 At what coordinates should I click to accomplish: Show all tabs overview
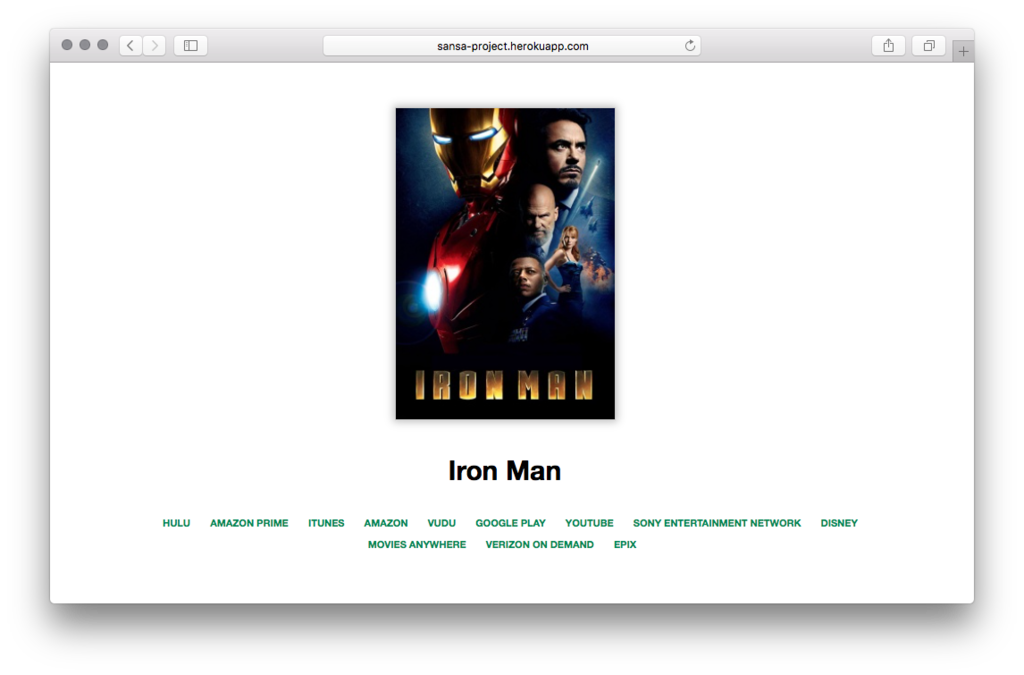point(929,46)
